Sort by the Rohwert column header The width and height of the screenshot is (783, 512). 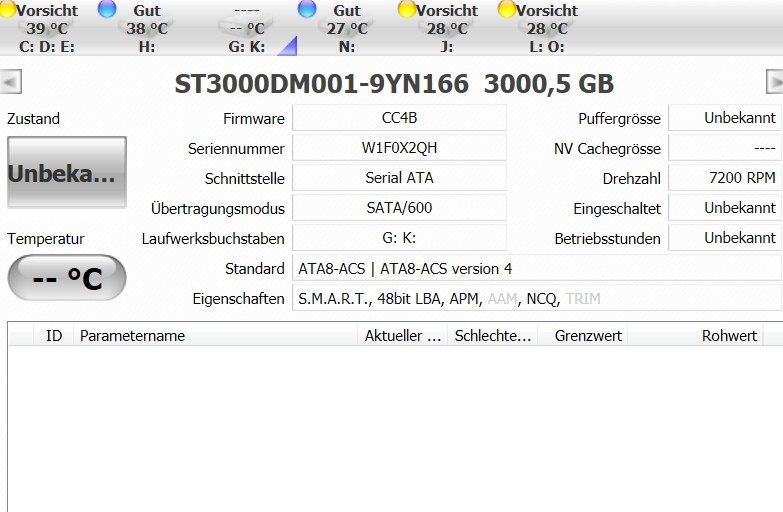696,336
